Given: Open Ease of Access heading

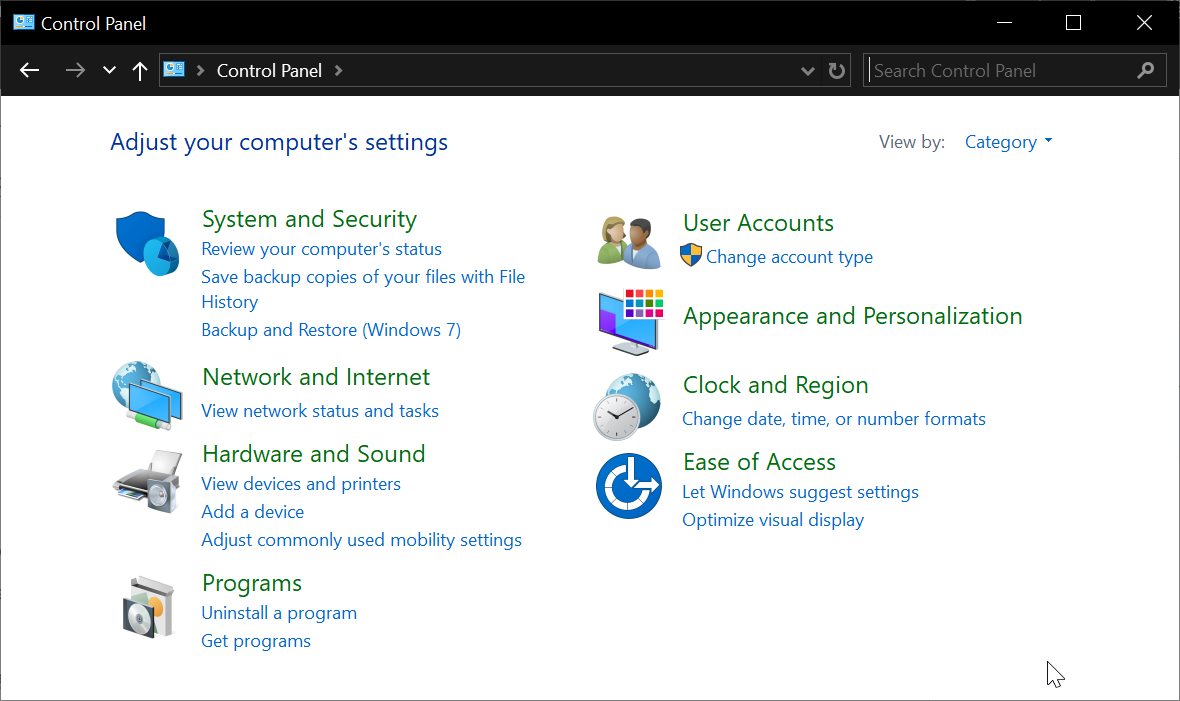Looking at the screenshot, I should 759,462.
